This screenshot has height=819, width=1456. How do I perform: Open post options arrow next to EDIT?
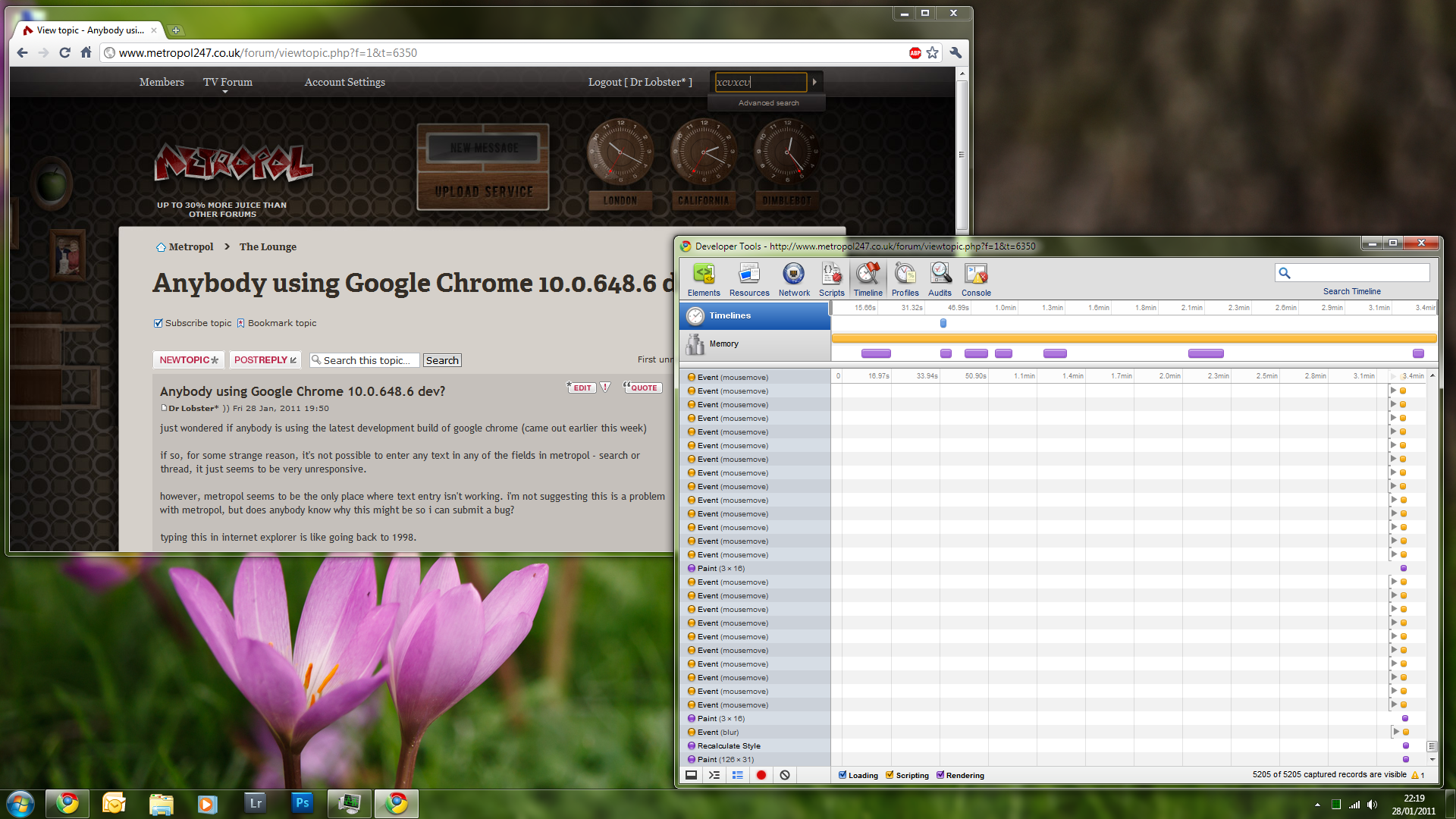coord(605,387)
